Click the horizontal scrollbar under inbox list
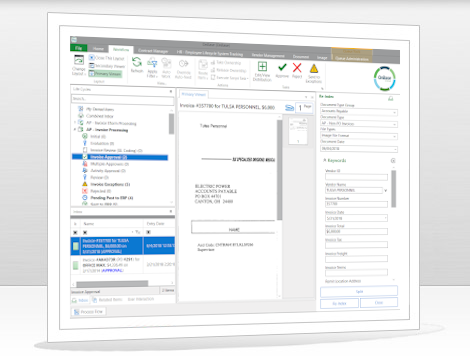The image size is (470, 360). (112, 284)
